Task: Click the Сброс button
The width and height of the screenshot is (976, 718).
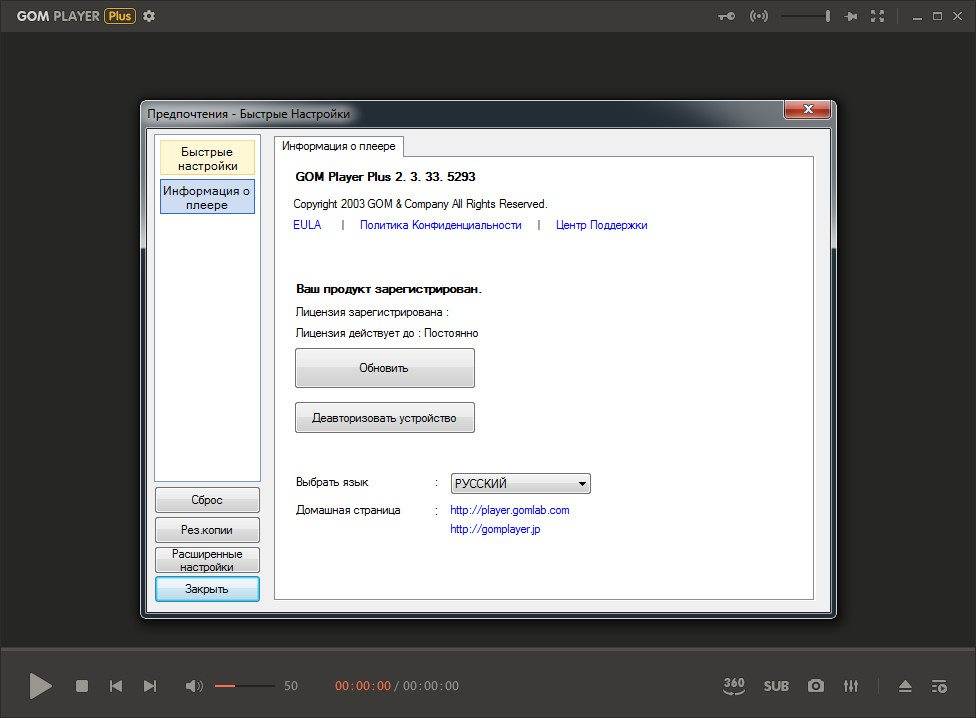Action: tap(207, 500)
